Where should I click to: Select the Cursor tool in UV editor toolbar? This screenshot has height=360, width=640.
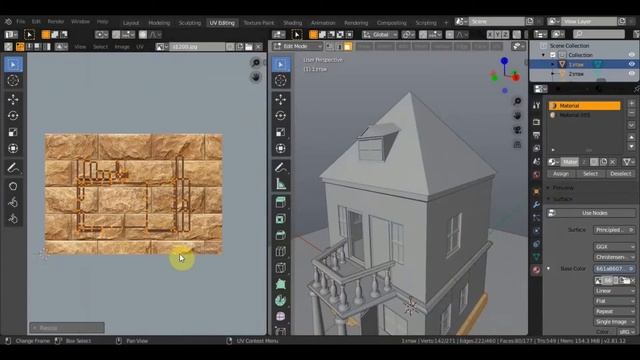coord(13,80)
